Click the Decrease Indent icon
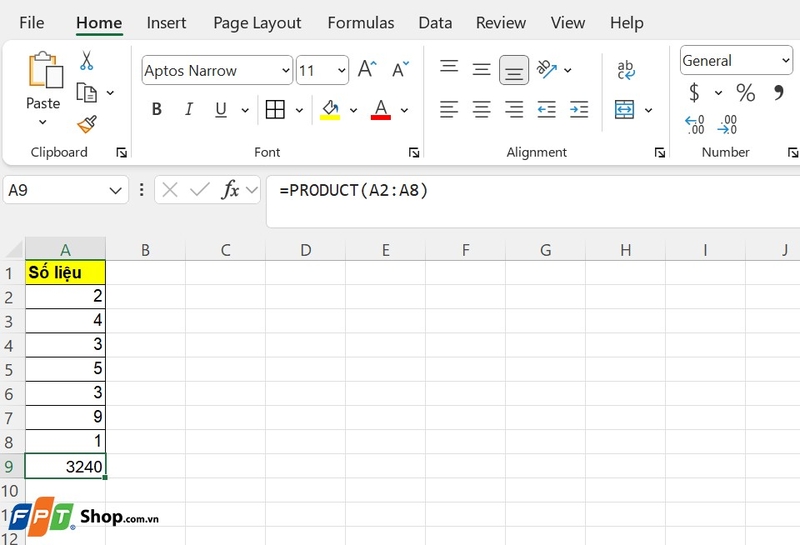800x545 pixels. [546, 109]
